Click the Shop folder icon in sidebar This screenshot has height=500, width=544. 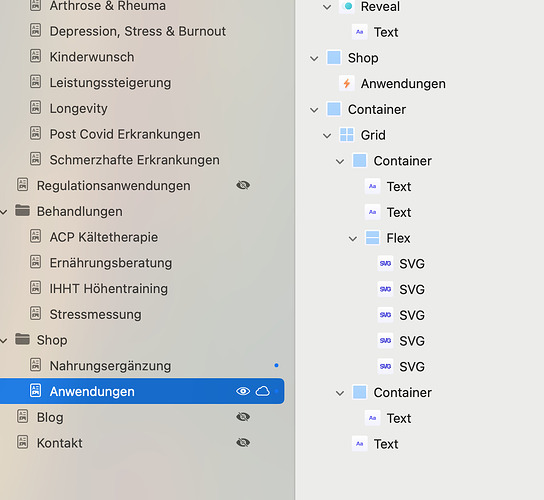tap(23, 339)
